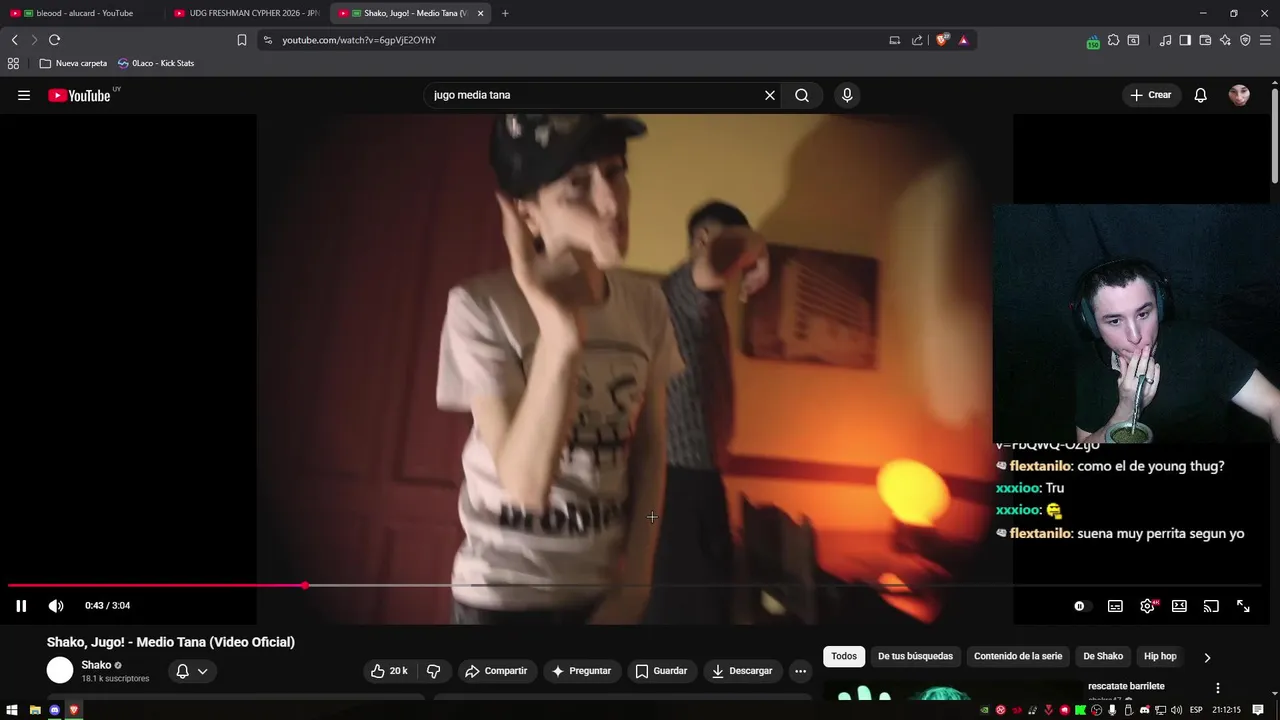The width and height of the screenshot is (1280, 720).
Task: Open Discord from the taskbar
Action: click(x=55, y=710)
